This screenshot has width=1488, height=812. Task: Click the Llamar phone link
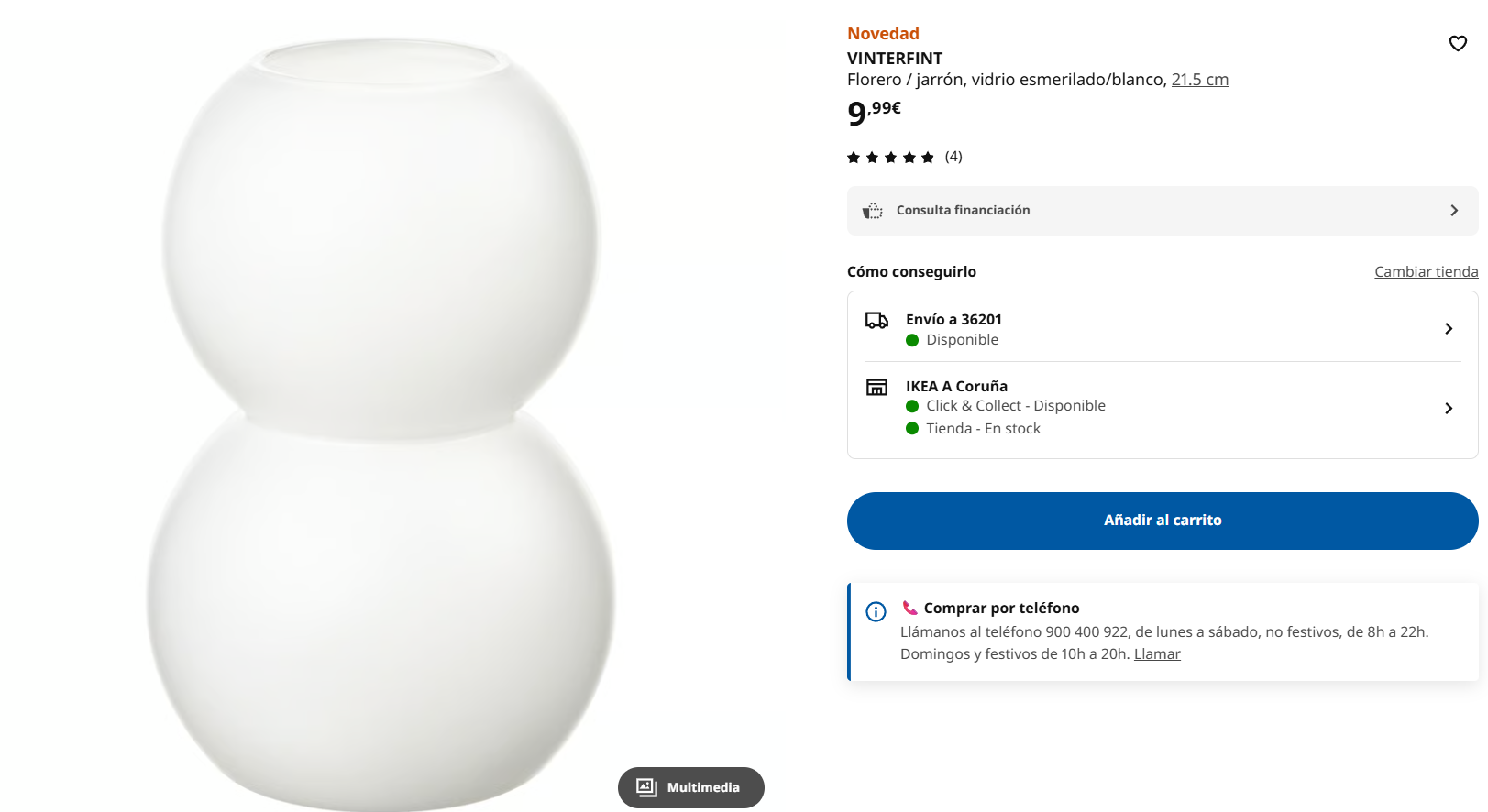point(1157,653)
